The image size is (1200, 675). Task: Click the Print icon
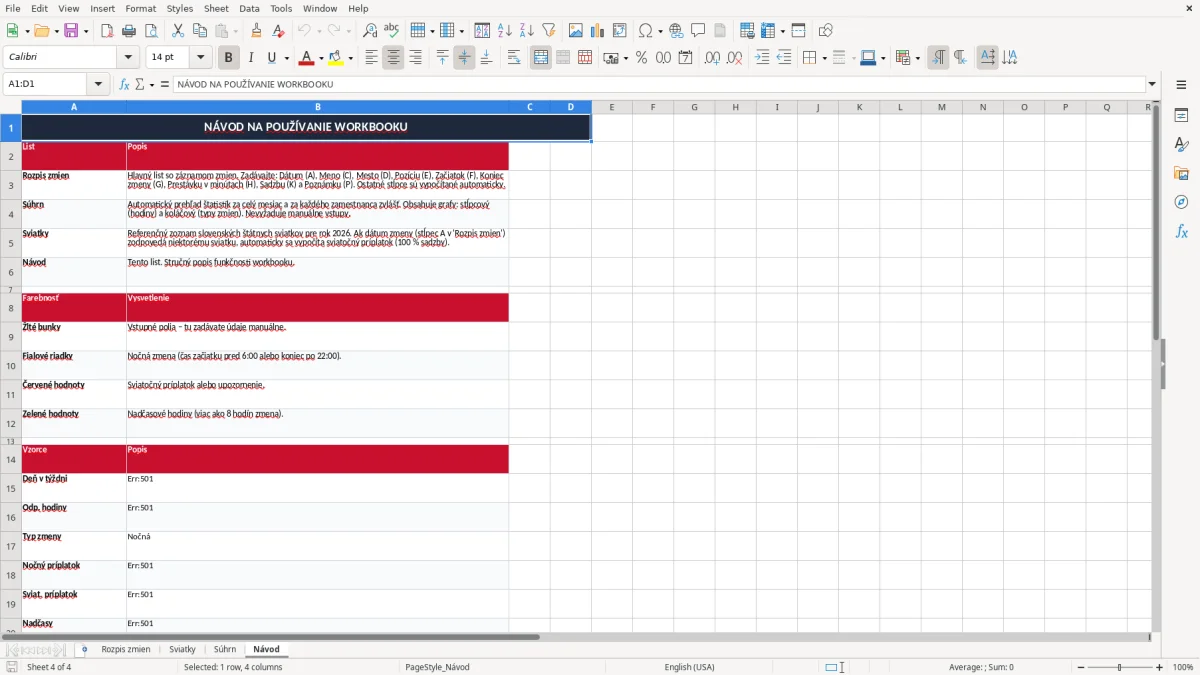click(128, 31)
